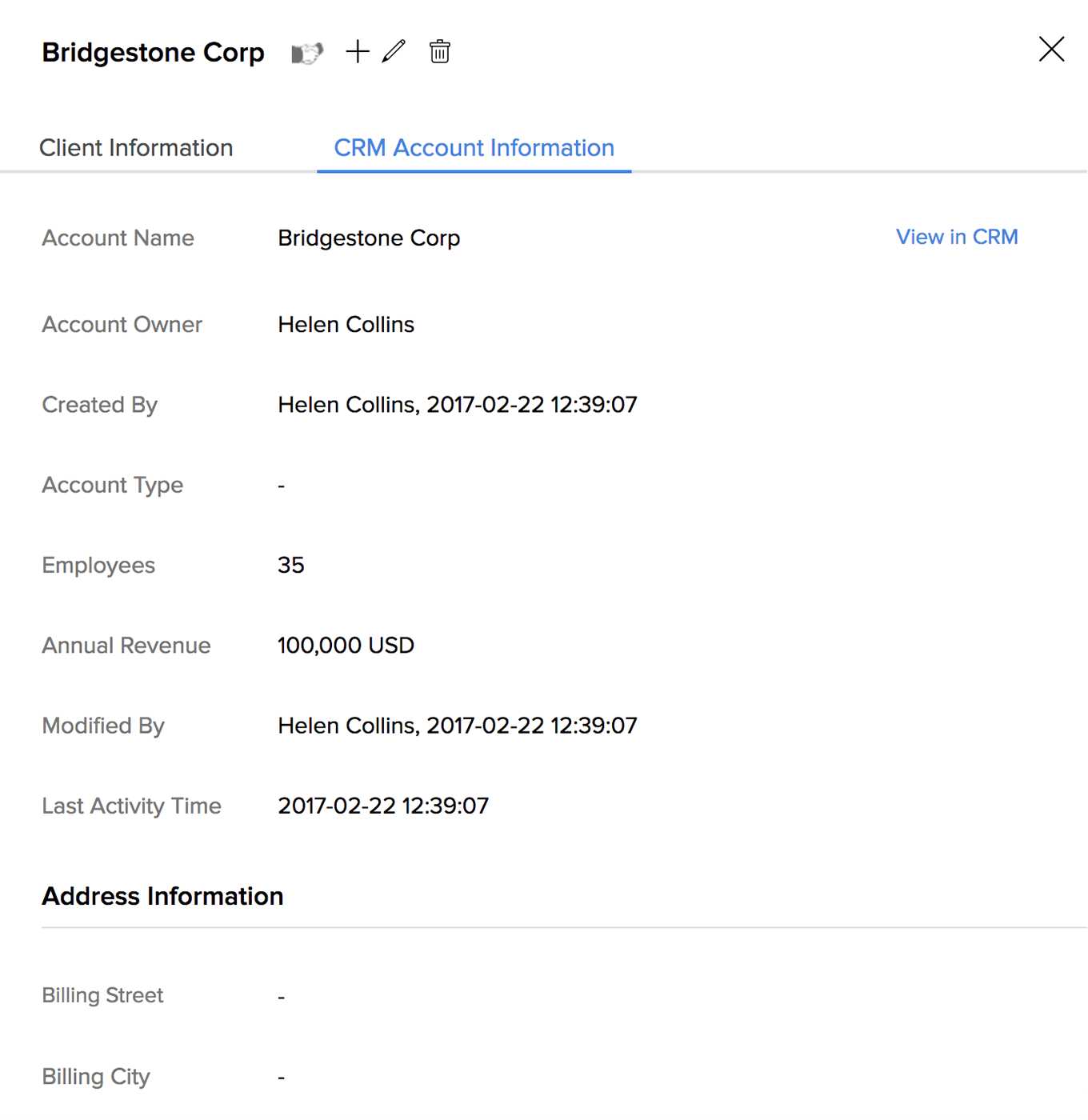Image resolution: width=1088 pixels, height=1120 pixels.
Task: Switch to the Client Information tab
Action: coord(136,148)
